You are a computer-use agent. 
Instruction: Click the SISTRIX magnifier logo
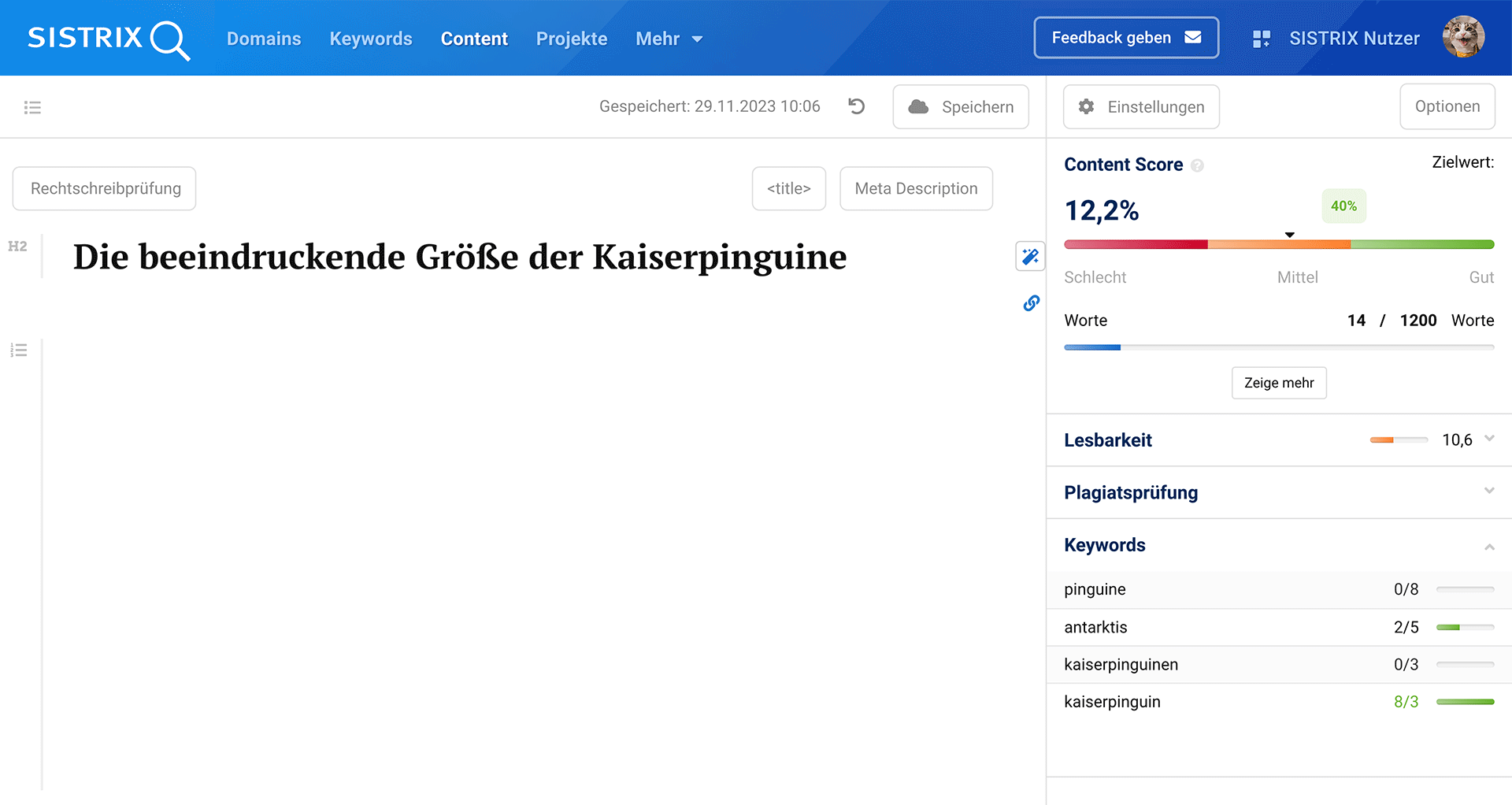[109, 39]
